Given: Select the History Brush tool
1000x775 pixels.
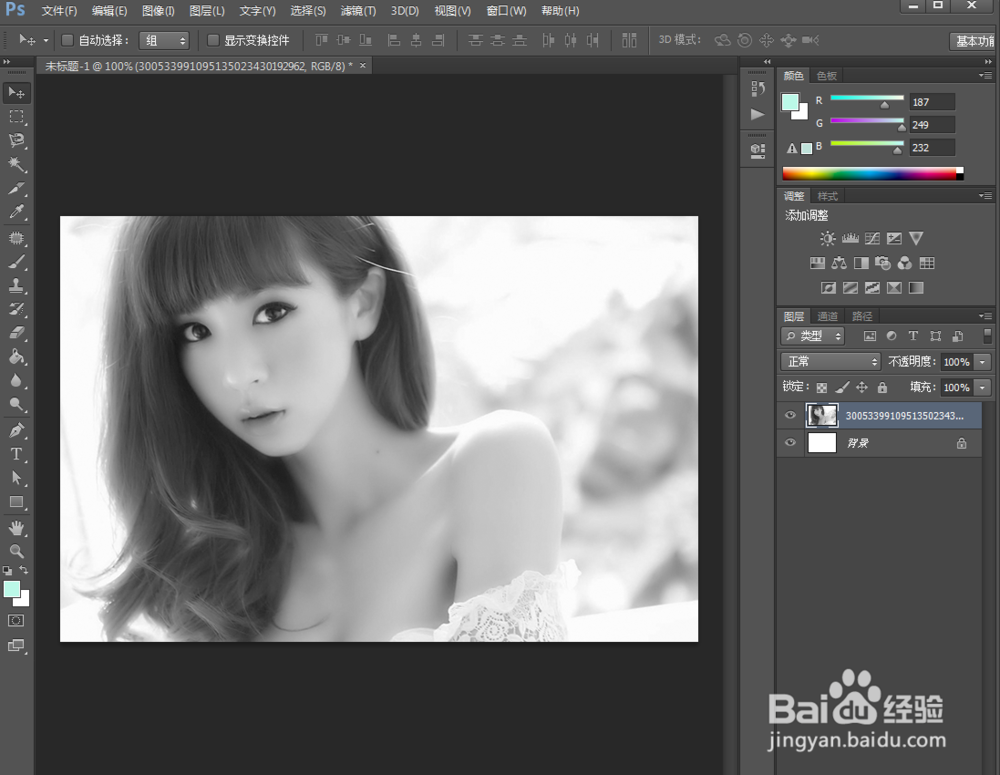Looking at the screenshot, I should 17,309.
